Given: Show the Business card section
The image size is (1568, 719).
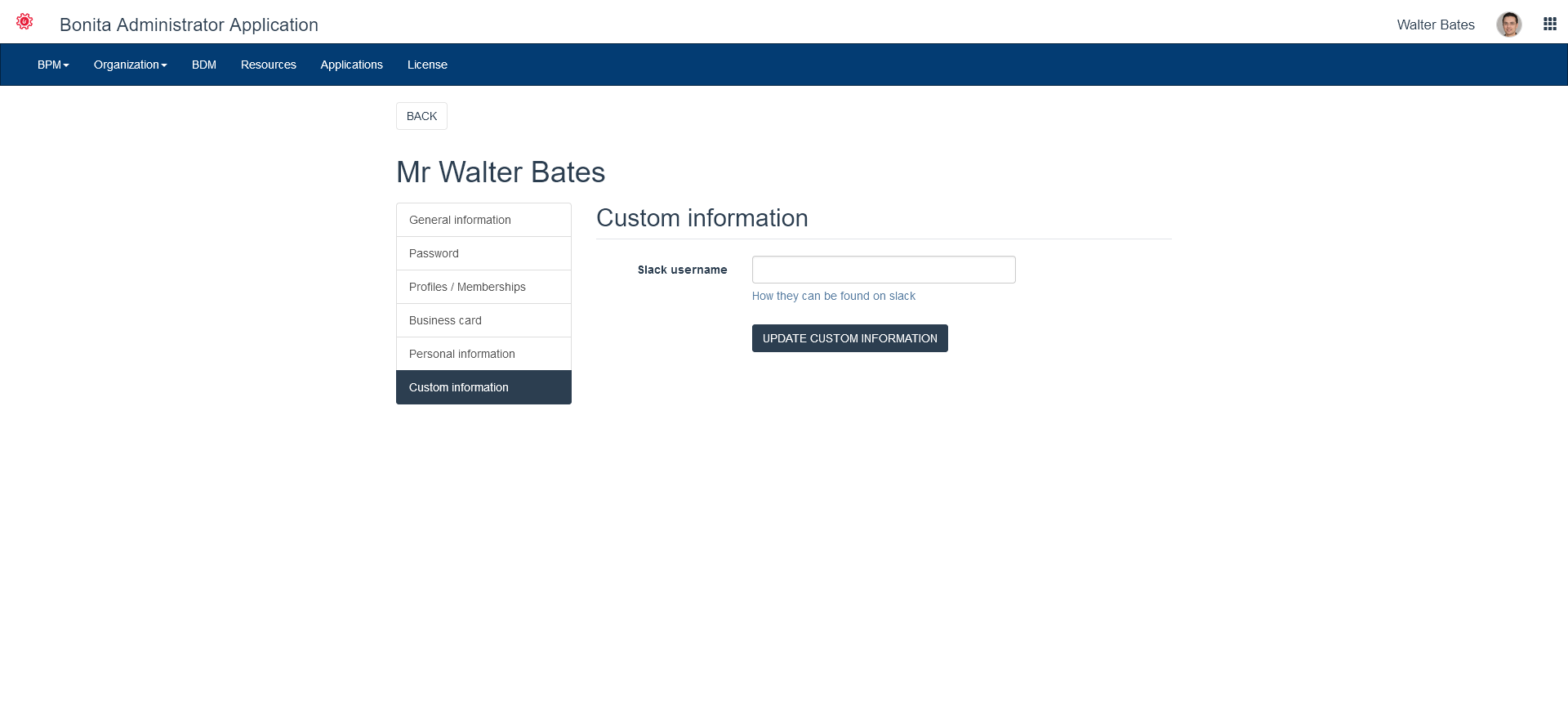Looking at the screenshot, I should click(x=483, y=320).
